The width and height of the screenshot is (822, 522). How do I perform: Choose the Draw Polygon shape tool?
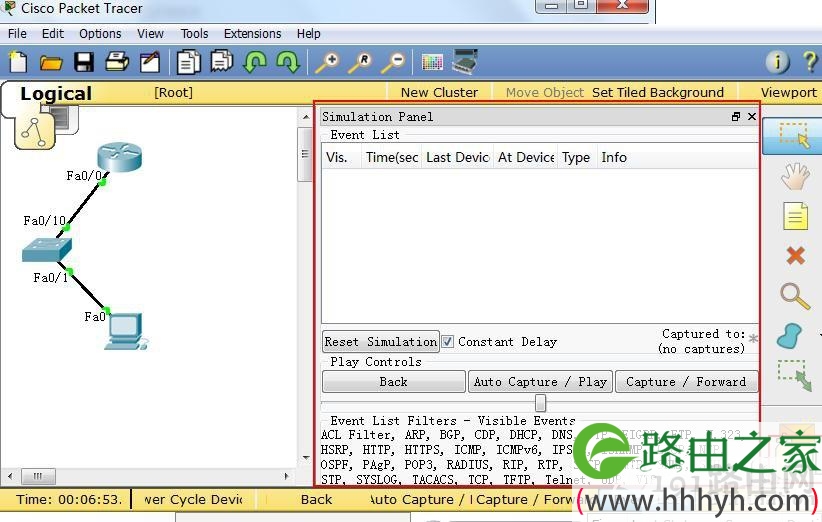tap(789, 336)
